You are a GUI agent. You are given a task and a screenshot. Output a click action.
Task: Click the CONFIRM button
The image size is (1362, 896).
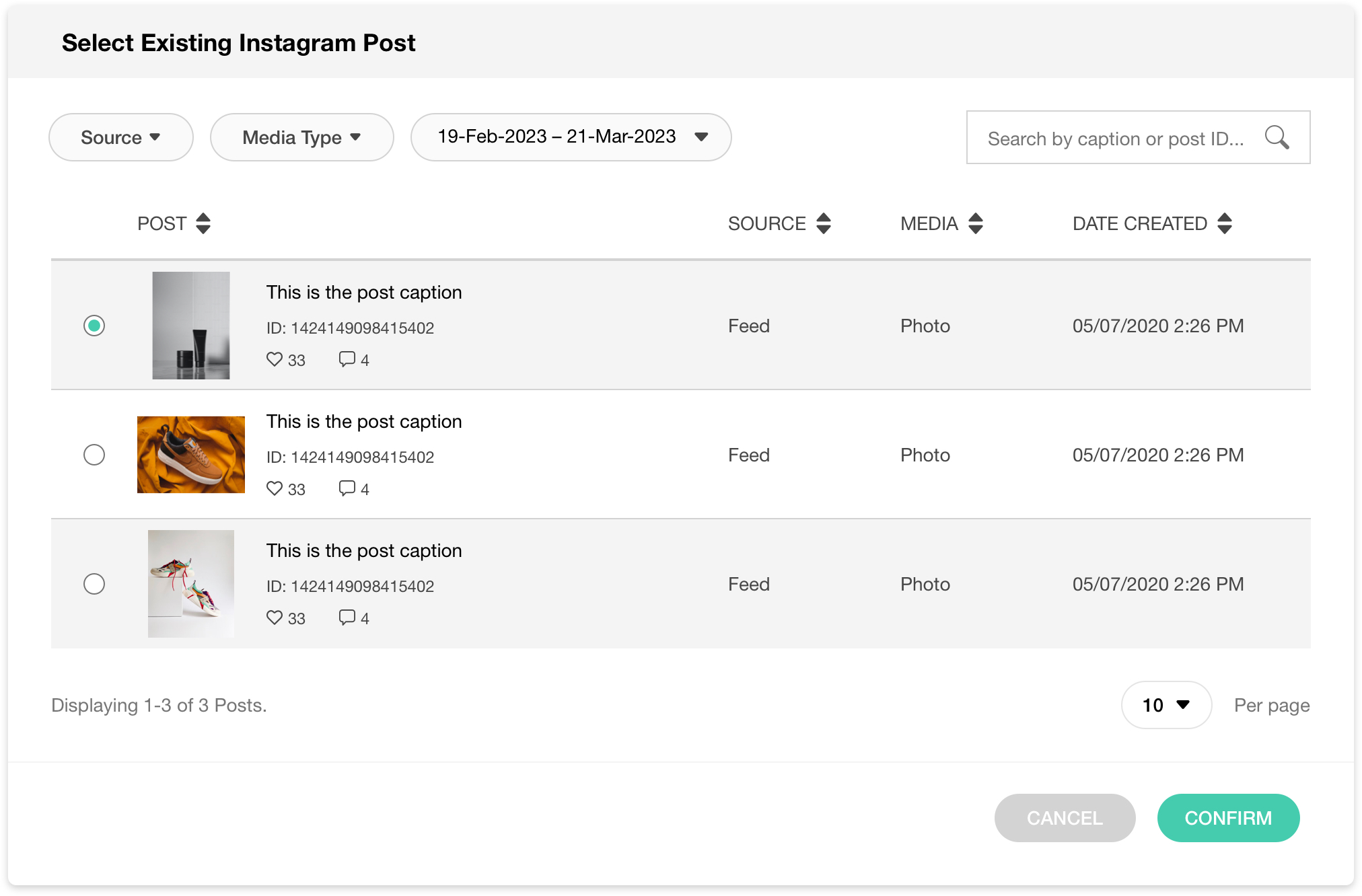coord(1228,818)
